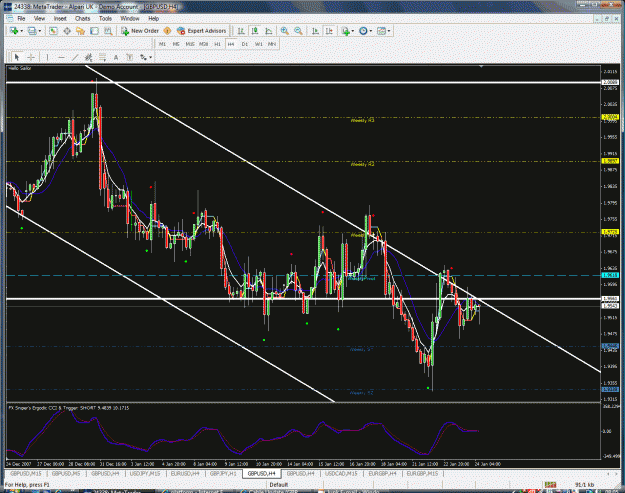Open the Data Window crosshair-circle icon

click(67, 31)
